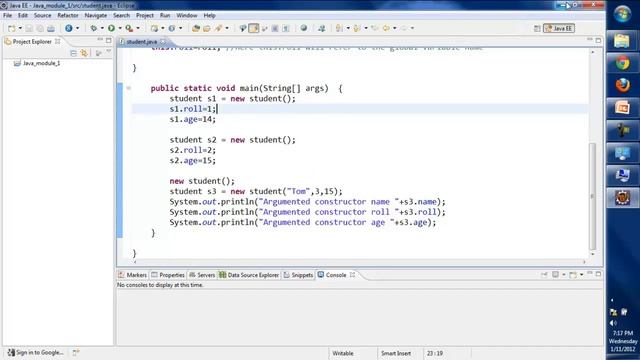Click the New file toolbar icon

[x=11, y=28]
